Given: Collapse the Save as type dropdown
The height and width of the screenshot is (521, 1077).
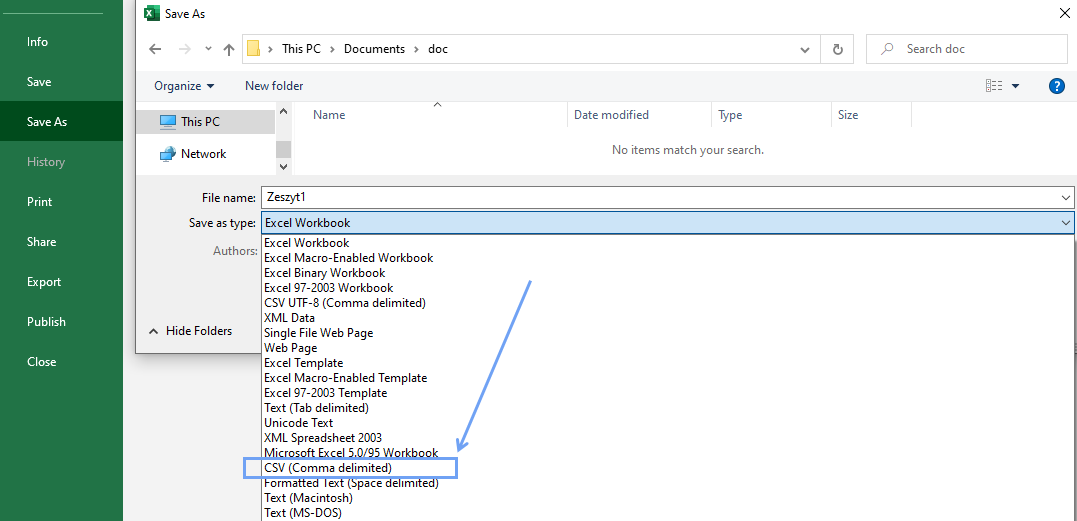Looking at the screenshot, I should point(1065,223).
